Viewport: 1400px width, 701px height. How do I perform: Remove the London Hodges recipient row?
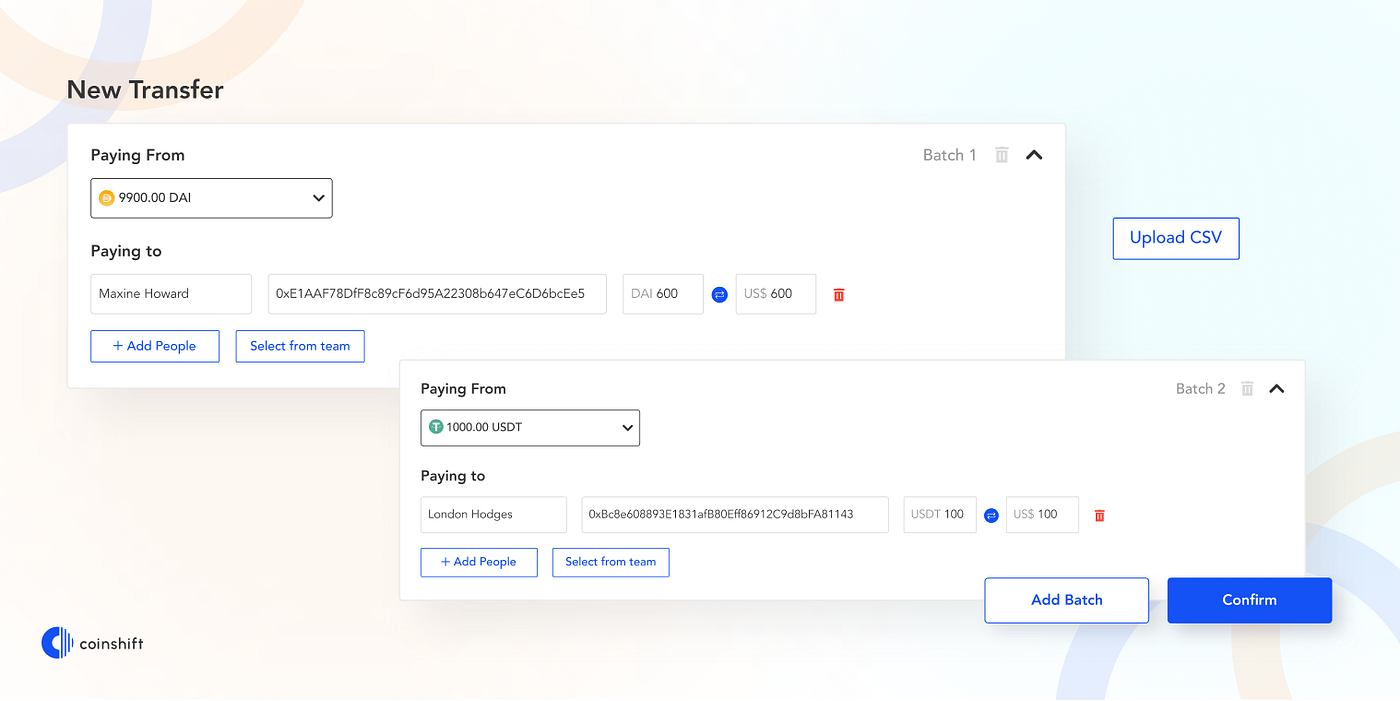[1099, 516]
